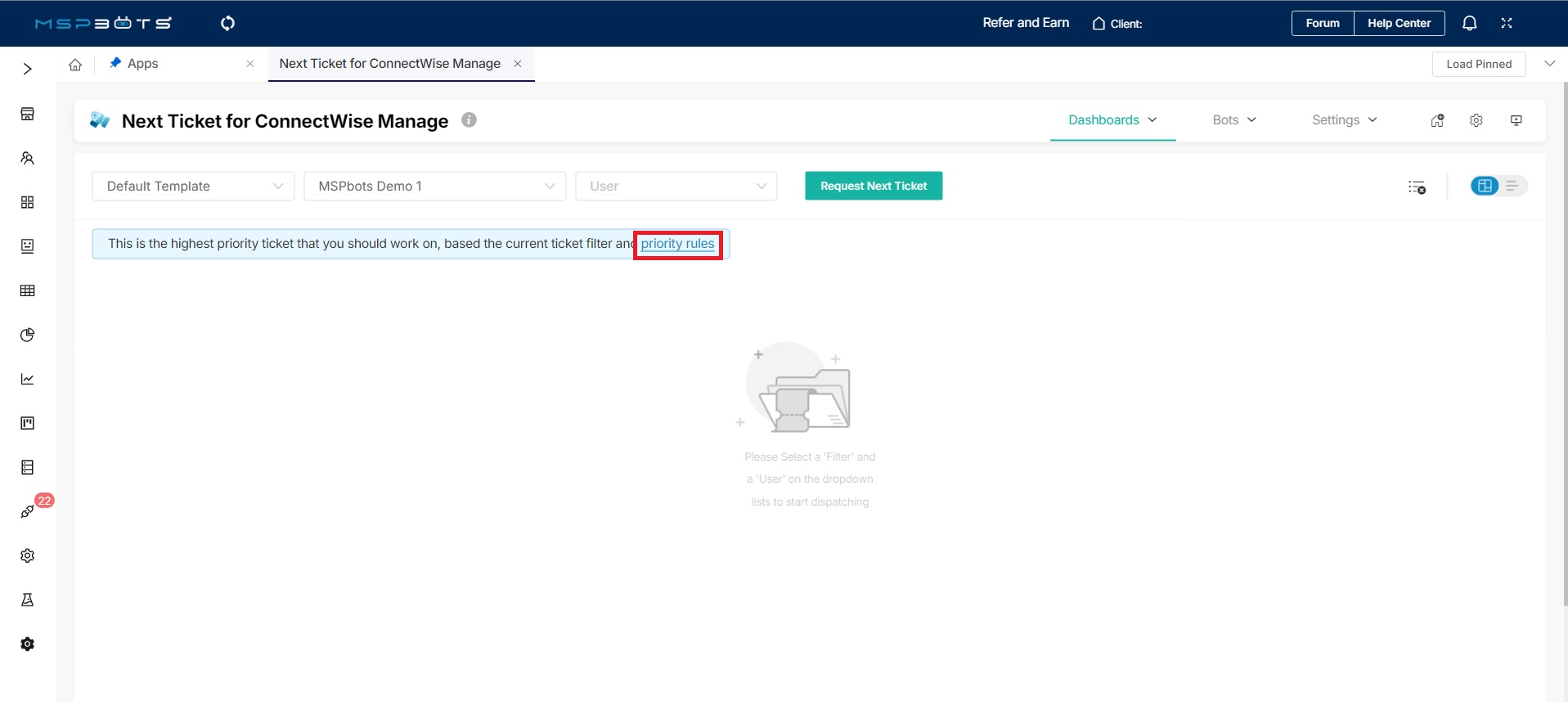Open the fullscreen expand icon in header

pos(1507,24)
